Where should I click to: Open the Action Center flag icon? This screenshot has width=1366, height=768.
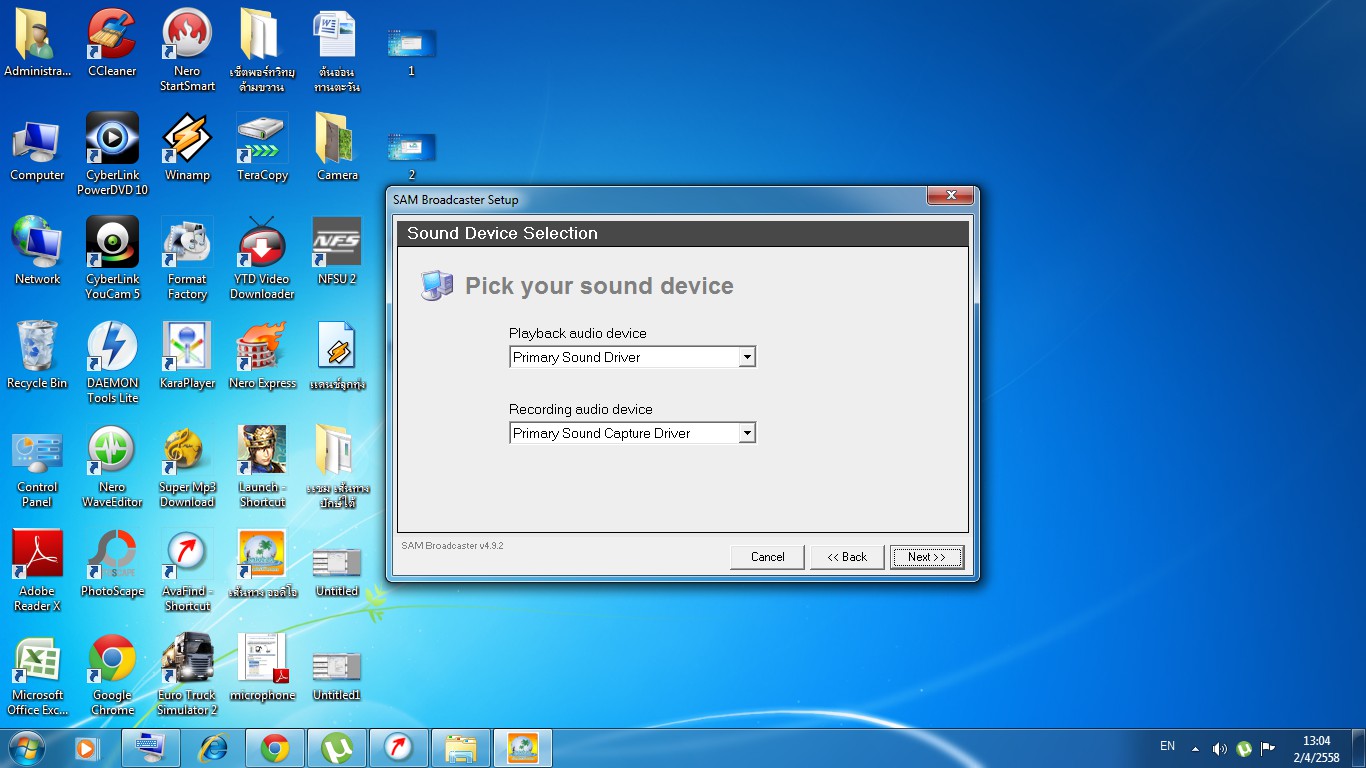pos(1268,748)
